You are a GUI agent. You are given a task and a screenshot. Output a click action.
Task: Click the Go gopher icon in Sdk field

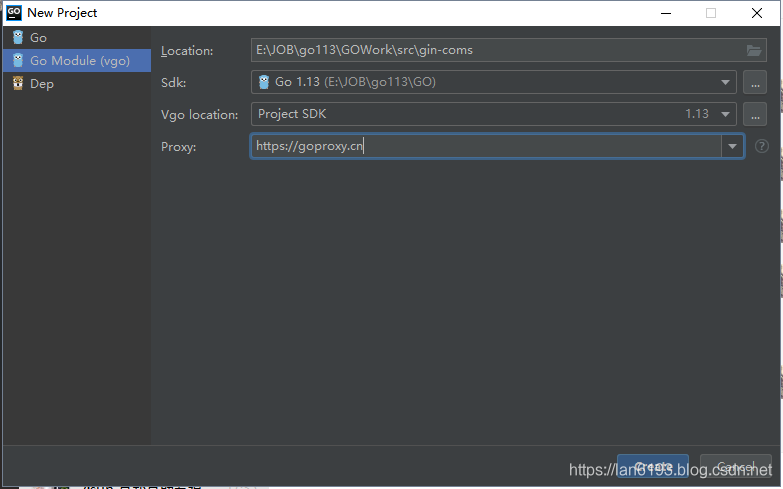pos(264,82)
